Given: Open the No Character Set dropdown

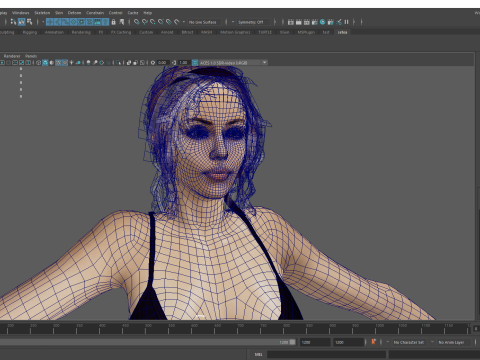Looking at the screenshot, I should 409,342.
